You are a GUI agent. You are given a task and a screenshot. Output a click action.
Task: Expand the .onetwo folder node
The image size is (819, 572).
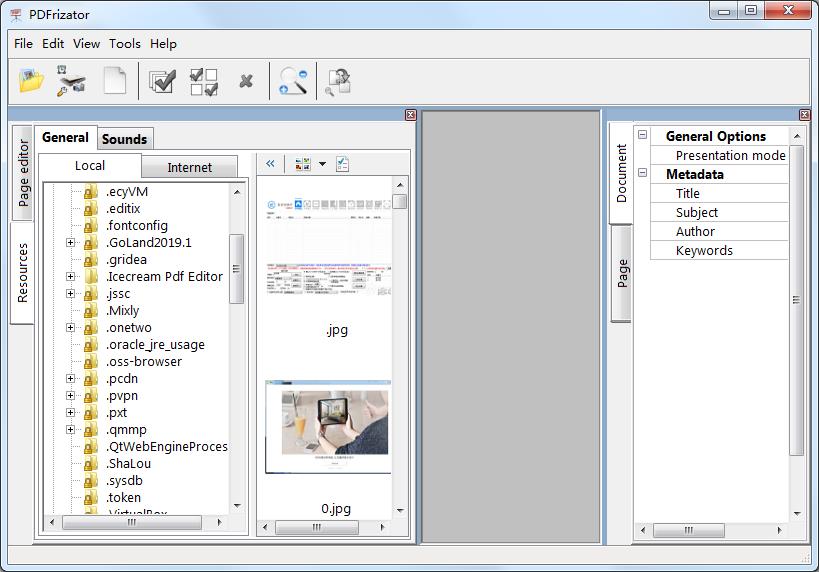[x=70, y=328]
